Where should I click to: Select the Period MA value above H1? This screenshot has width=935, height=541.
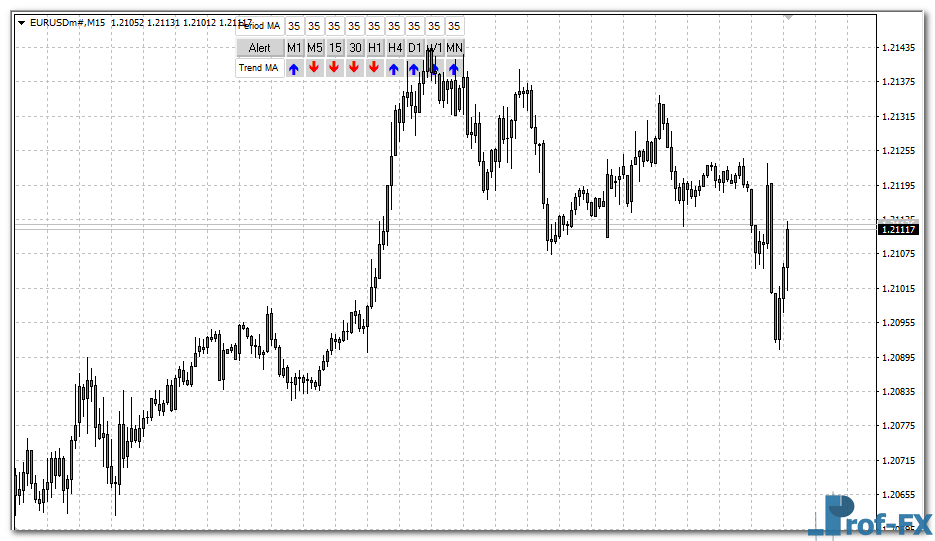pos(374,27)
